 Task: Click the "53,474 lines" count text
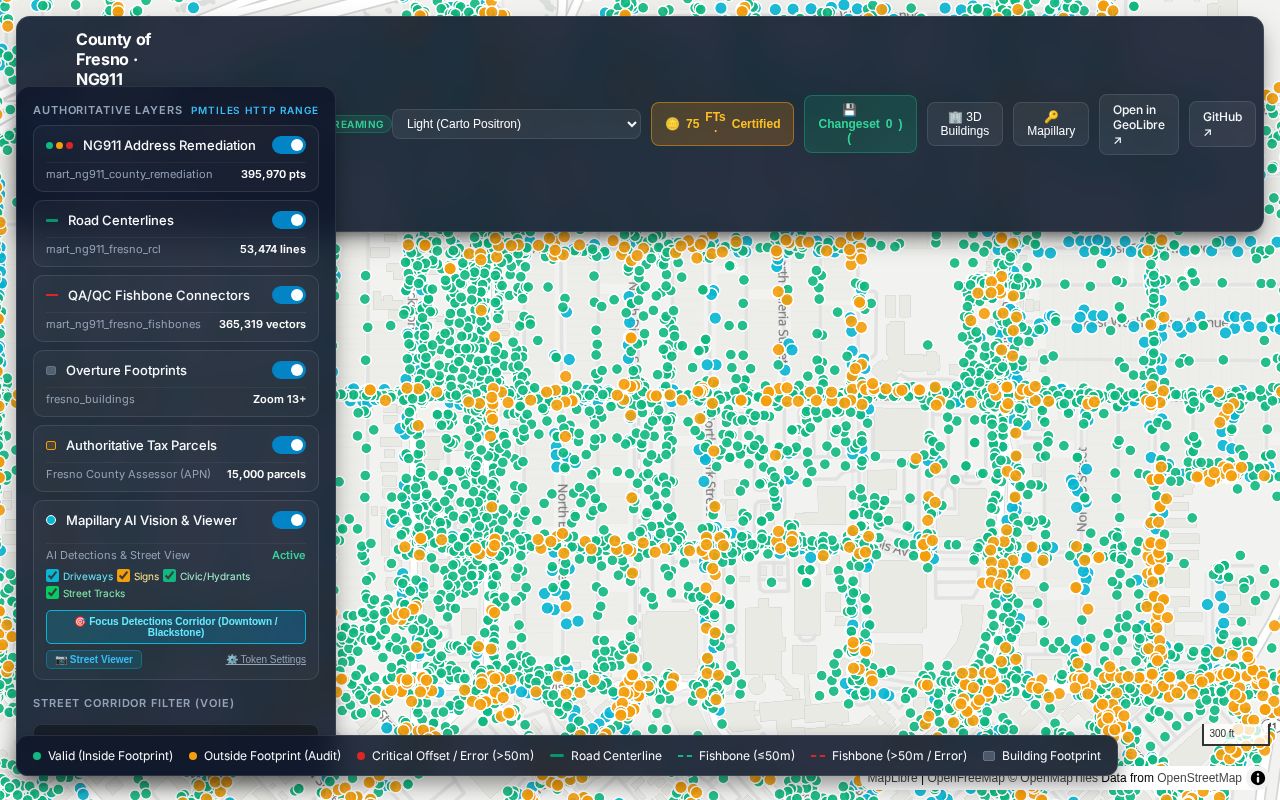coord(273,249)
